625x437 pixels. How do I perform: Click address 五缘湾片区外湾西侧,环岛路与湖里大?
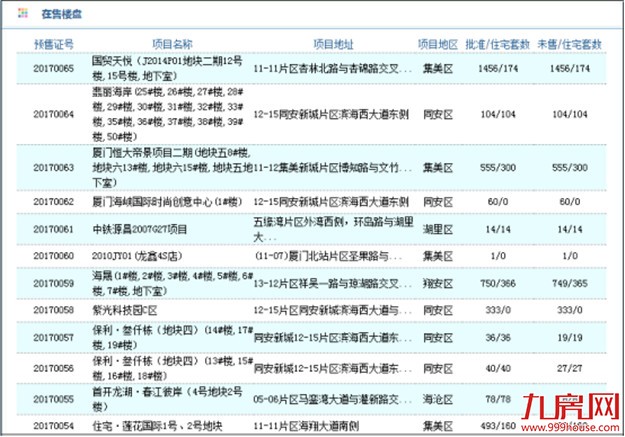(x=333, y=229)
